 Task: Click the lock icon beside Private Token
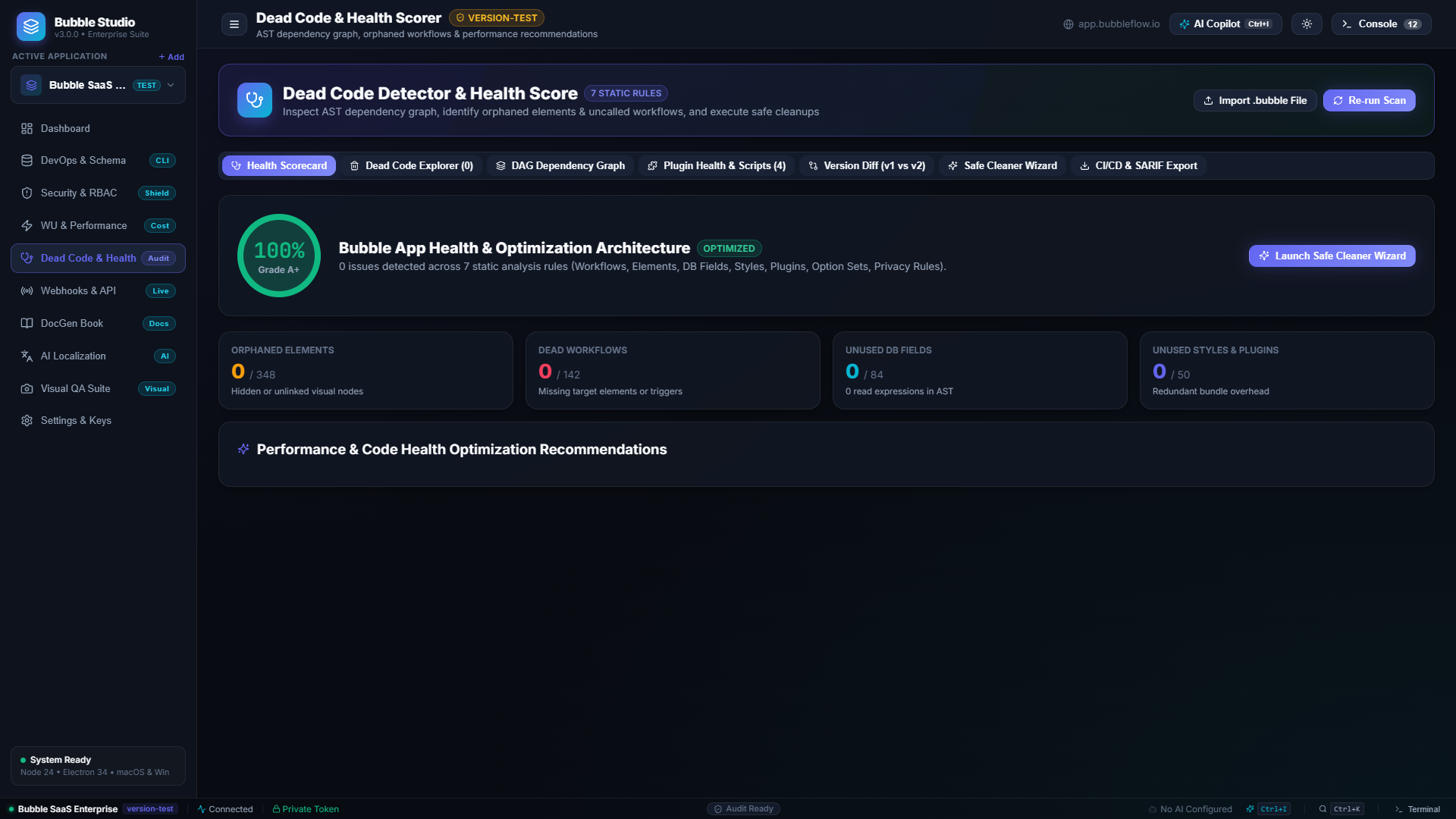tap(276, 809)
